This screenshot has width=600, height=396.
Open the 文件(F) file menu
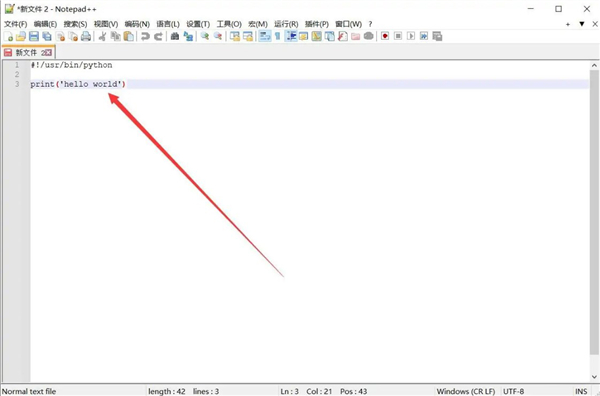pyautogui.click(x=15, y=24)
